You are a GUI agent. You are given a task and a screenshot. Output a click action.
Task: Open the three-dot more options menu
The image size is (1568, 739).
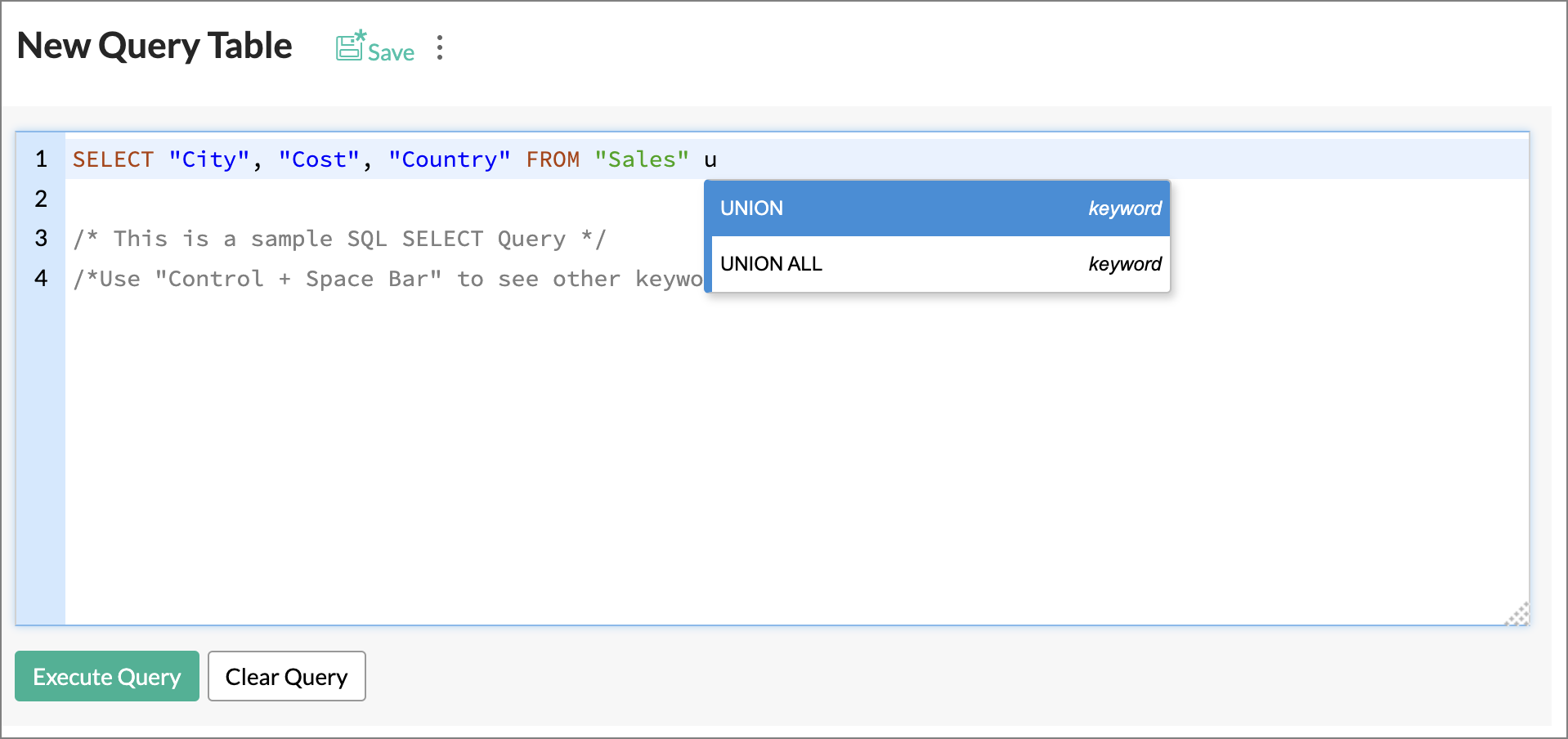point(440,47)
